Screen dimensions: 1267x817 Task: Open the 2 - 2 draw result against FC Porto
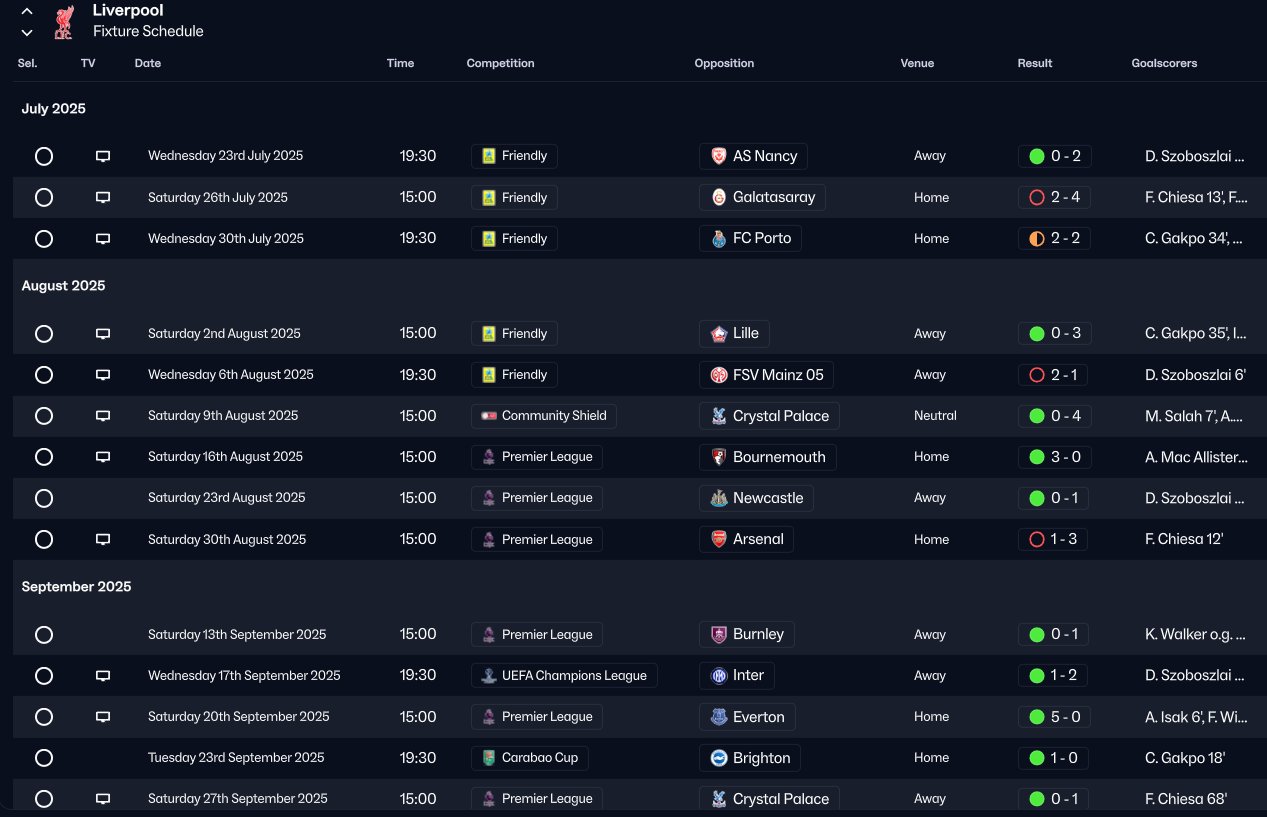pyautogui.click(x=1054, y=238)
